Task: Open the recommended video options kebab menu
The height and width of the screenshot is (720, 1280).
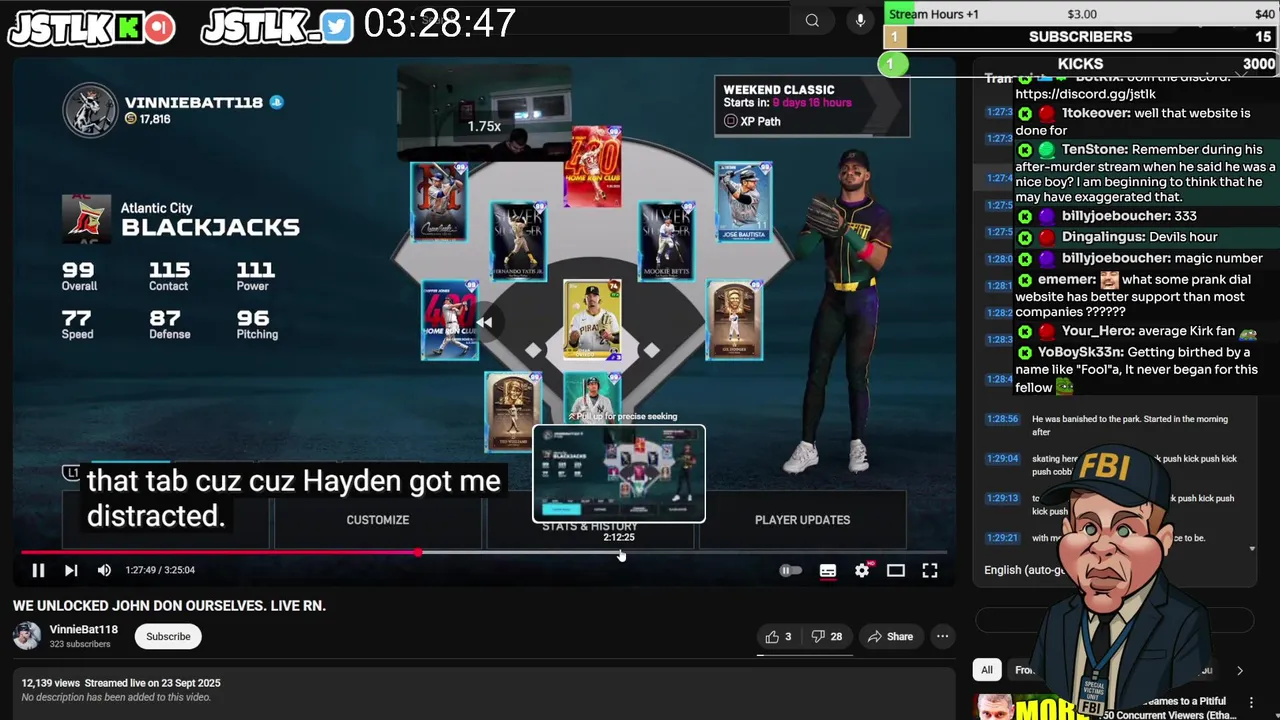Action: 1251,703
